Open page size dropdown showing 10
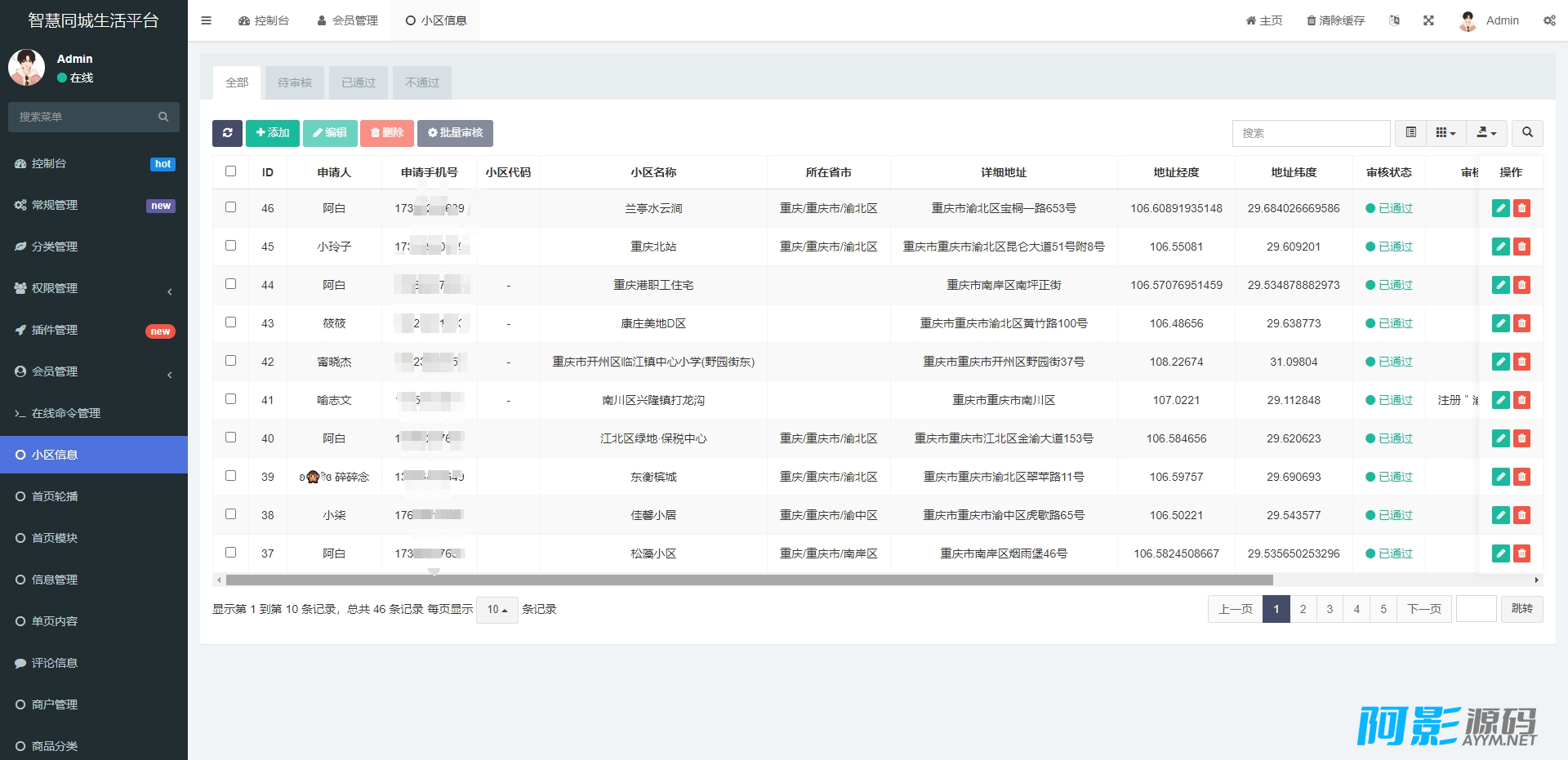1568x760 pixels. [x=497, y=610]
